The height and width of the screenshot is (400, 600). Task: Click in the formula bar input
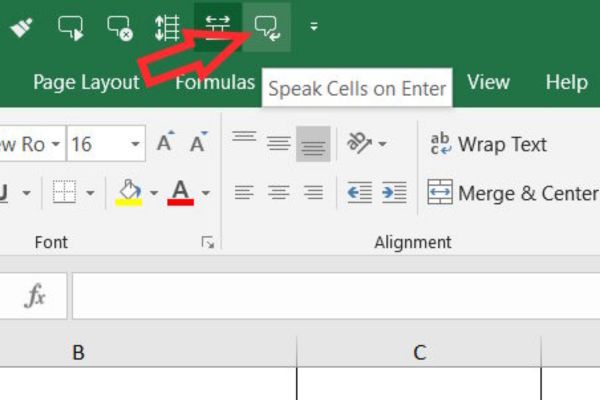pos(336,296)
